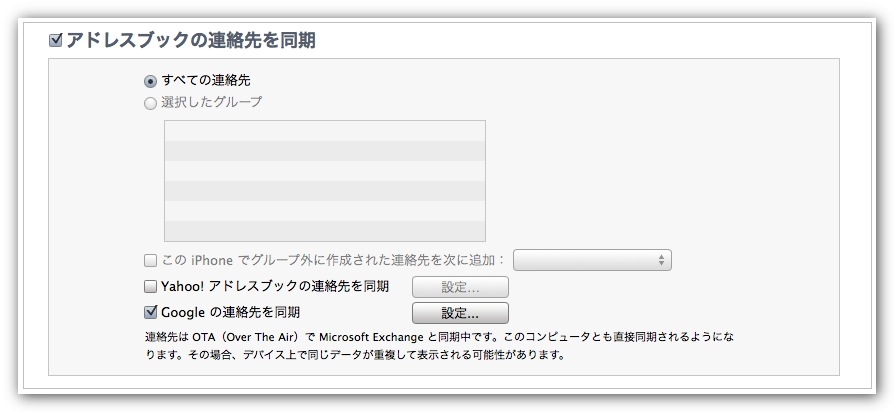Click the second row of the groups list
This screenshot has width=894, height=412.
[x=324, y=151]
